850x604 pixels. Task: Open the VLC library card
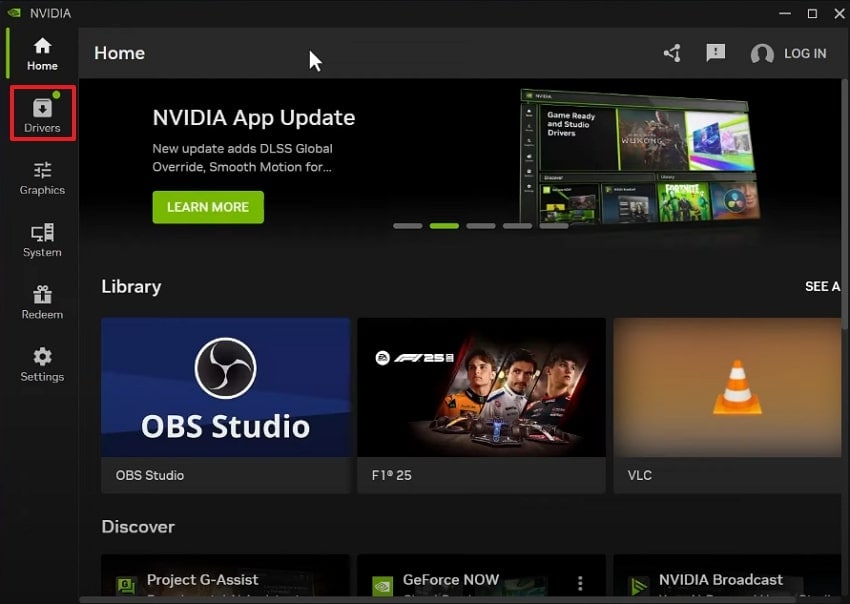click(727, 406)
